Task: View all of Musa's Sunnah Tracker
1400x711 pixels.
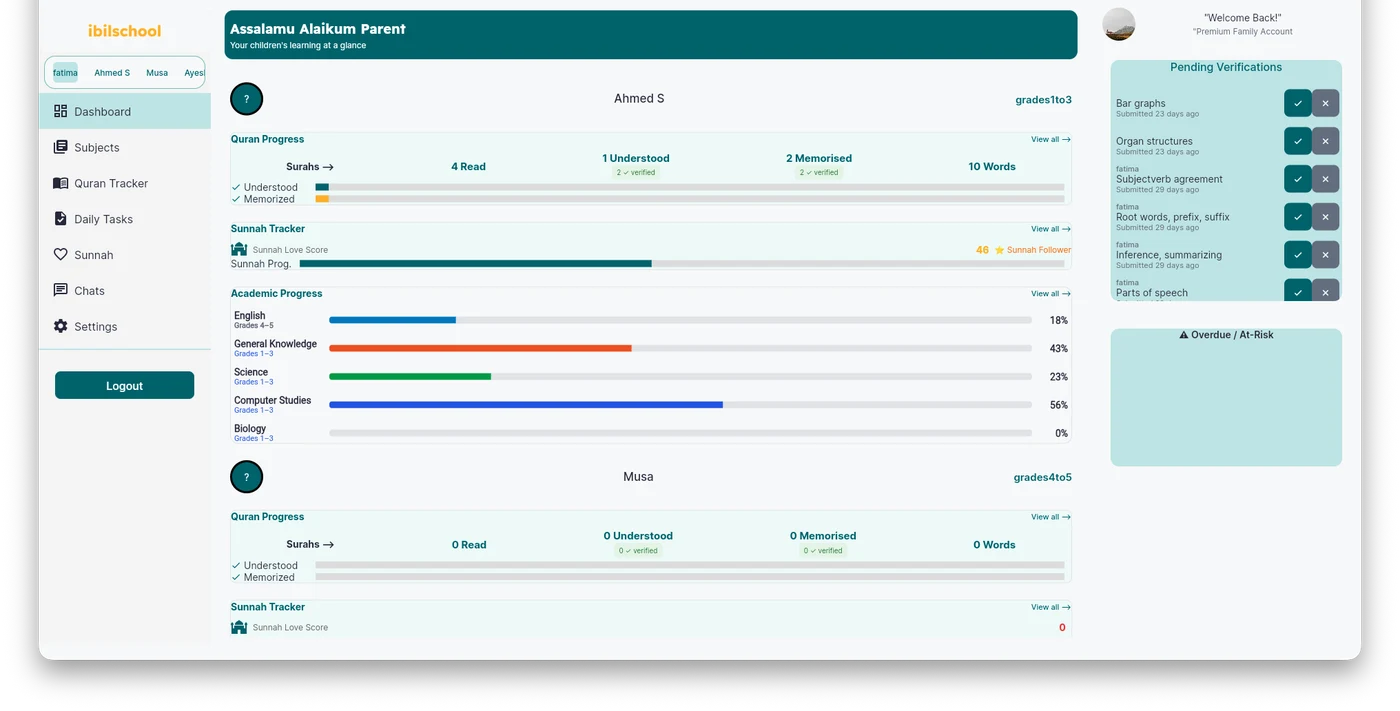Action: [x=1051, y=607]
